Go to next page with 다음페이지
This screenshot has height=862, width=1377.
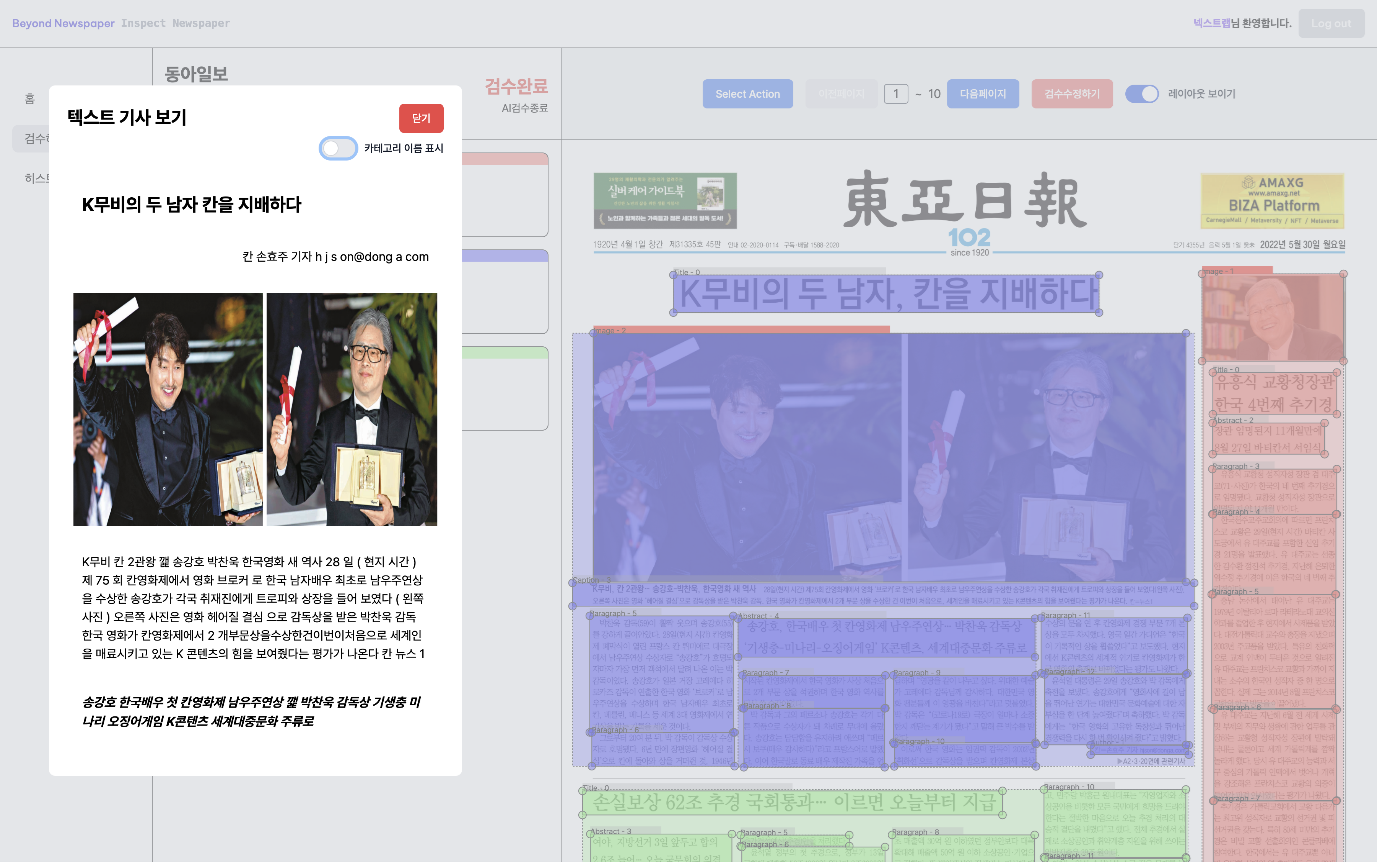point(983,94)
